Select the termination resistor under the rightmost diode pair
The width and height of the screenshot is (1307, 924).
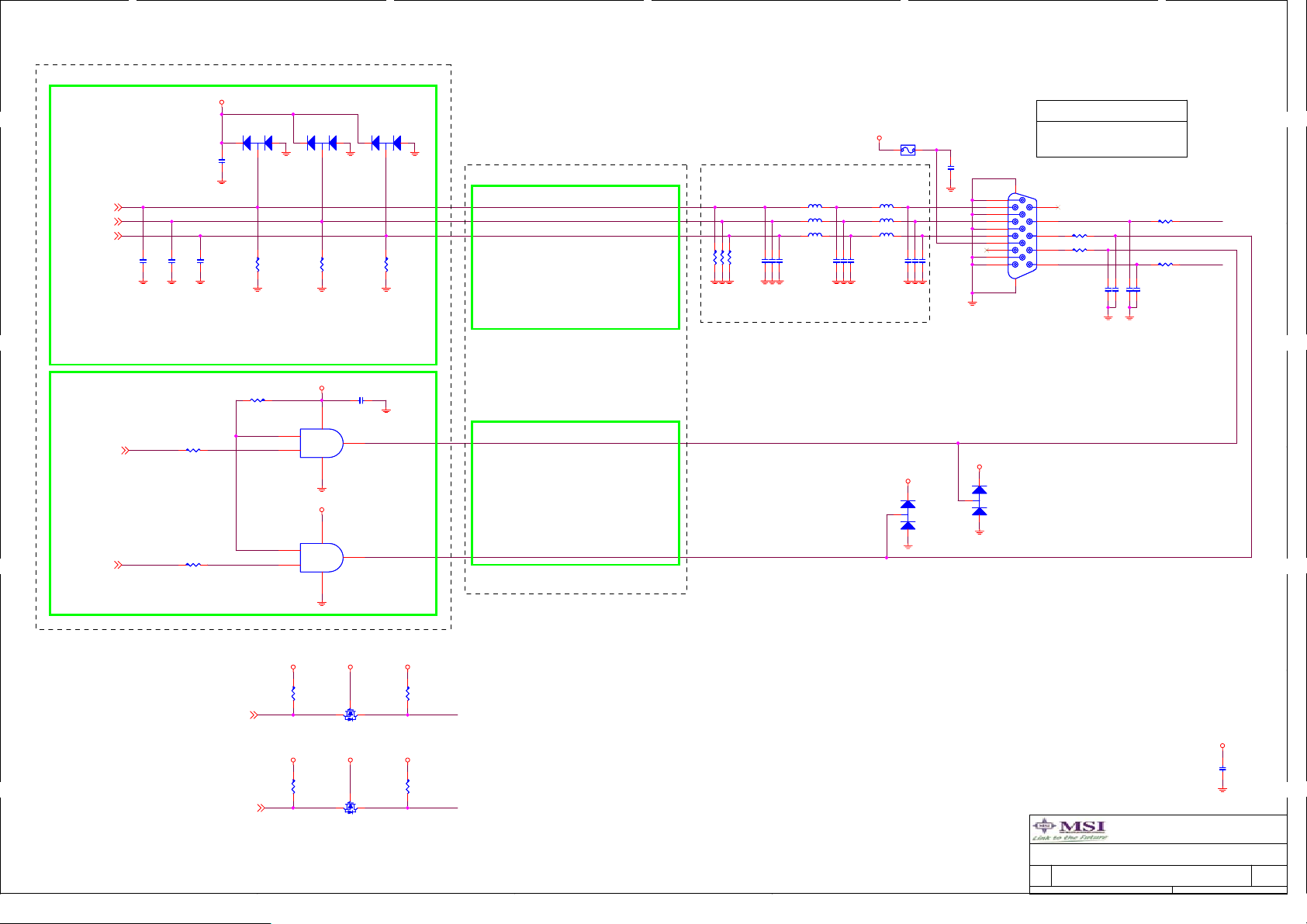coord(386,265)
